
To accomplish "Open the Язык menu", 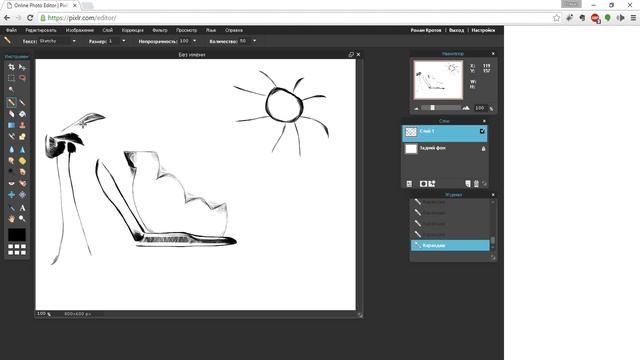I will coord(211,30).
